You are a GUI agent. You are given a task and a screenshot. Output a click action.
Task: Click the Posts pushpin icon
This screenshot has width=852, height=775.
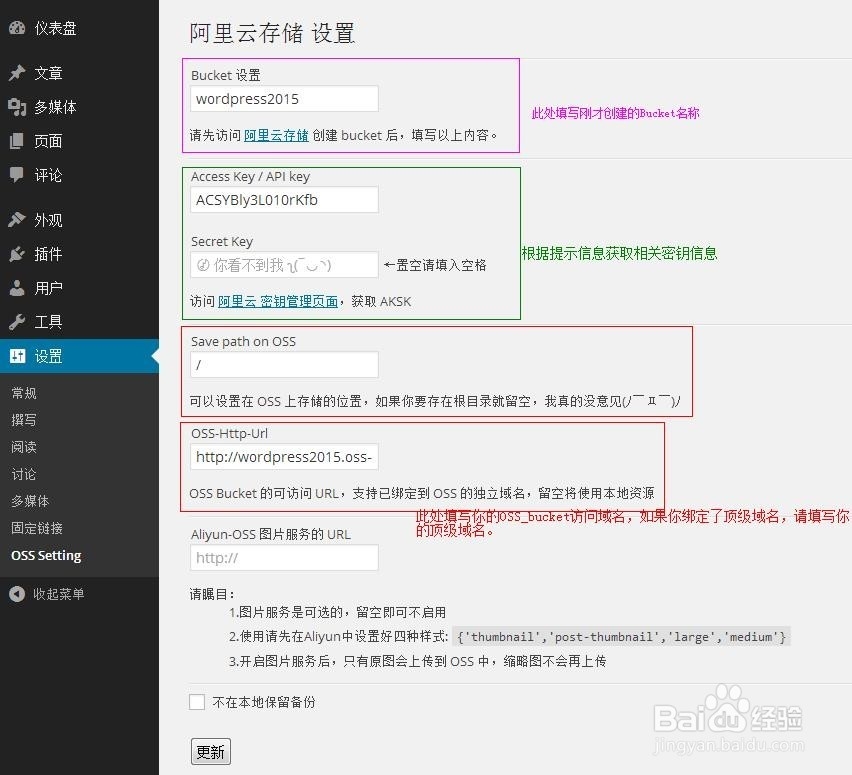[x=17, y=73]
